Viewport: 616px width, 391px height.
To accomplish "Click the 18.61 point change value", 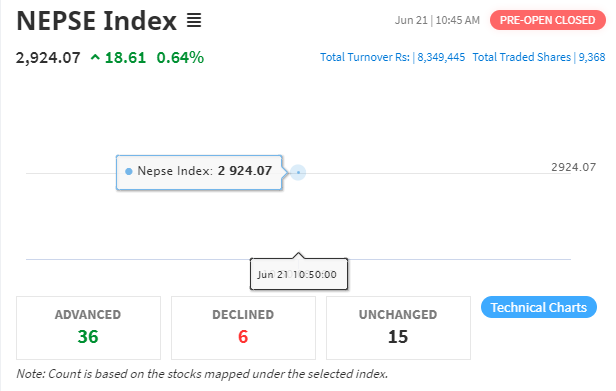I will 125,58.
